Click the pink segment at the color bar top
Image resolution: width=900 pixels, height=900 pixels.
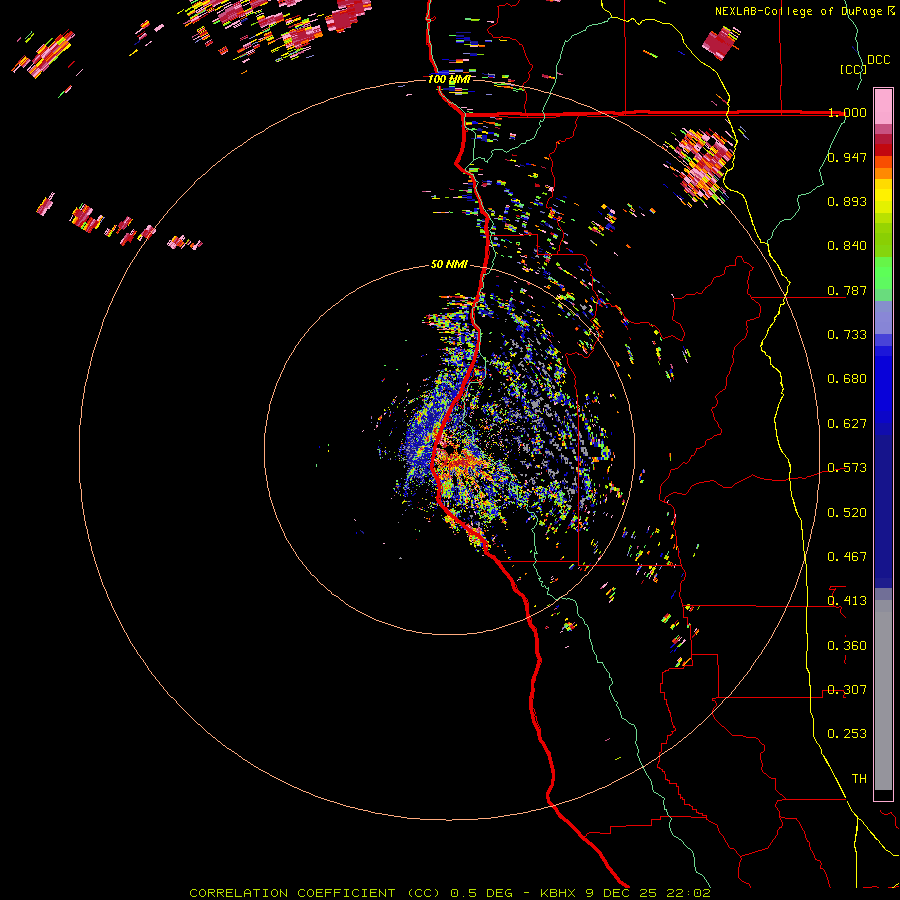(883, 106)
